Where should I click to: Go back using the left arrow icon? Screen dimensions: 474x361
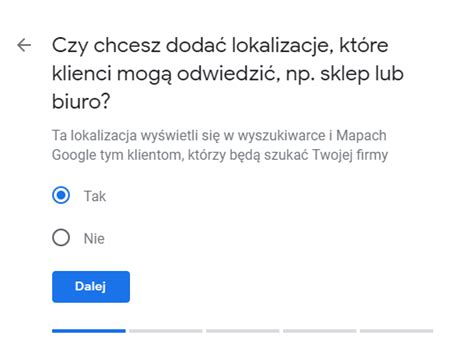tap(24, 45)
